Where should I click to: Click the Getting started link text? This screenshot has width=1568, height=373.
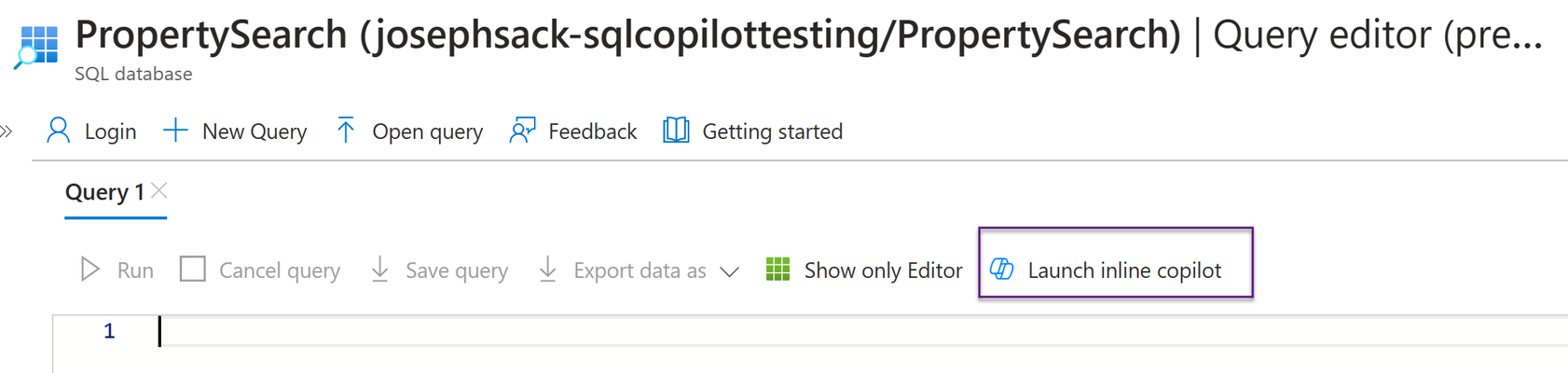[x=772, y=131]
